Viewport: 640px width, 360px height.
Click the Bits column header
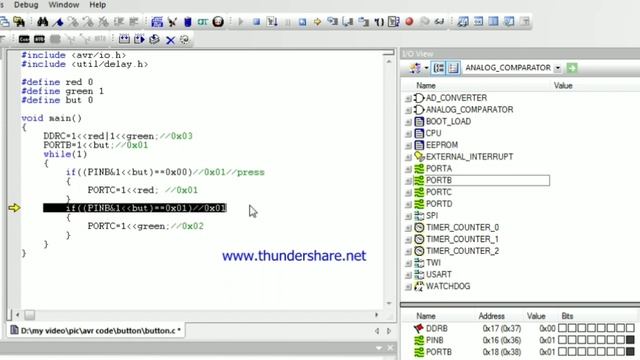567,316
